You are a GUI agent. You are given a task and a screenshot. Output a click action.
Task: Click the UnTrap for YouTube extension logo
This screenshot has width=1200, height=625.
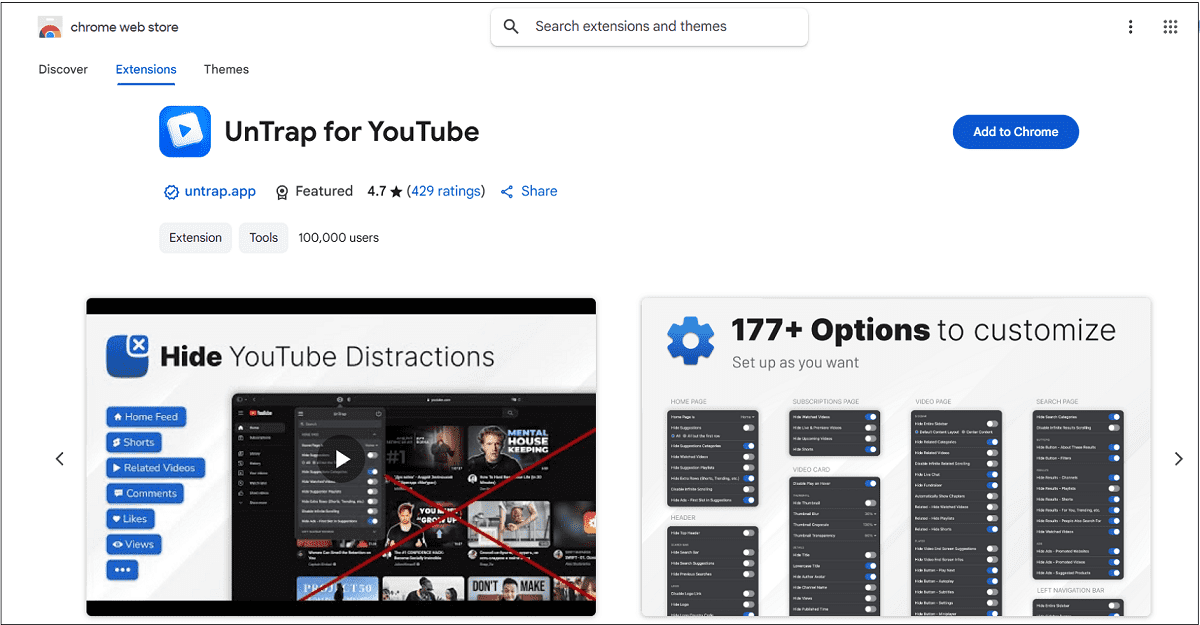tap(185, 132)
